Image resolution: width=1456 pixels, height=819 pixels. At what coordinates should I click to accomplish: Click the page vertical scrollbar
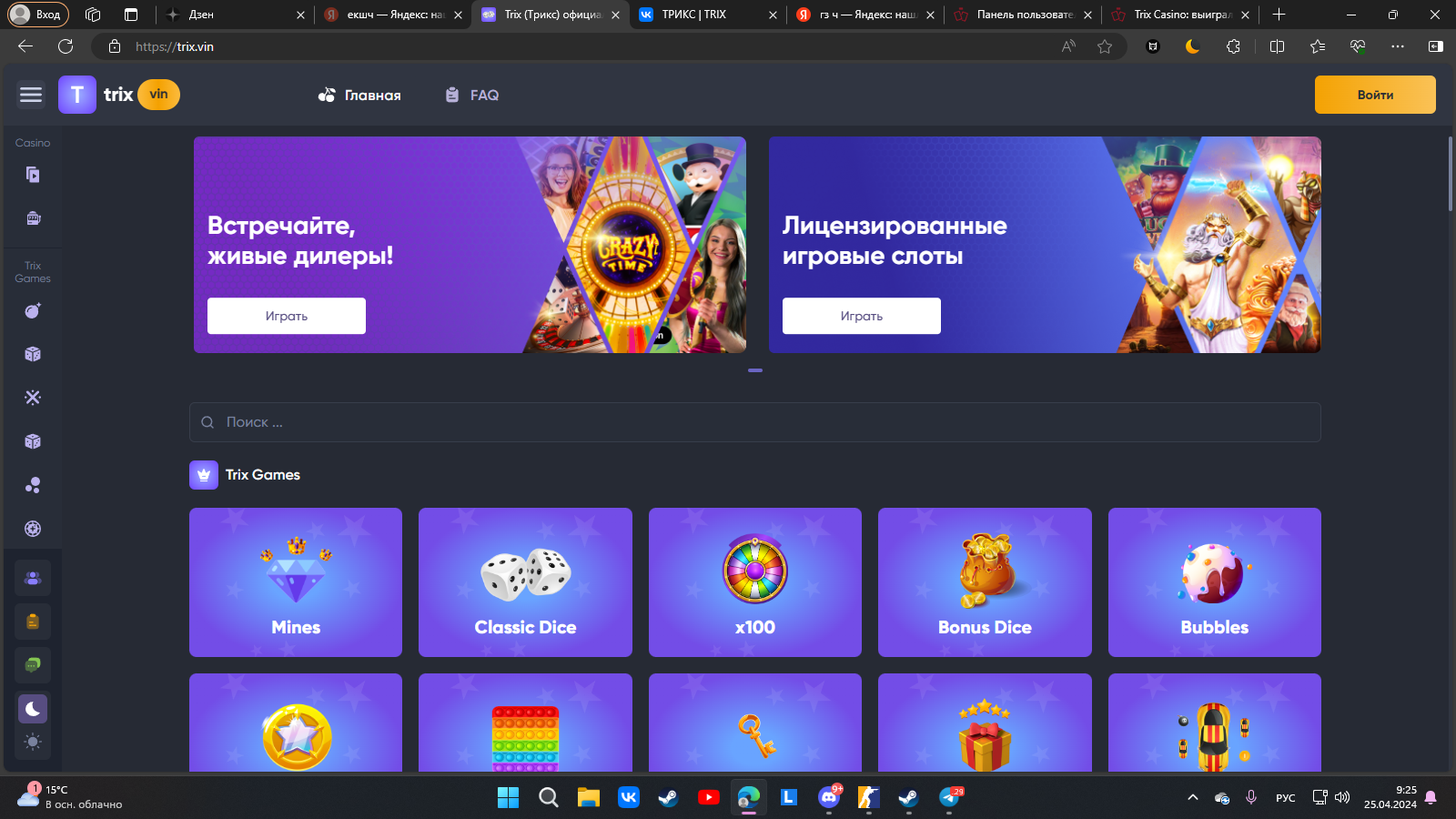(1451, 174)
